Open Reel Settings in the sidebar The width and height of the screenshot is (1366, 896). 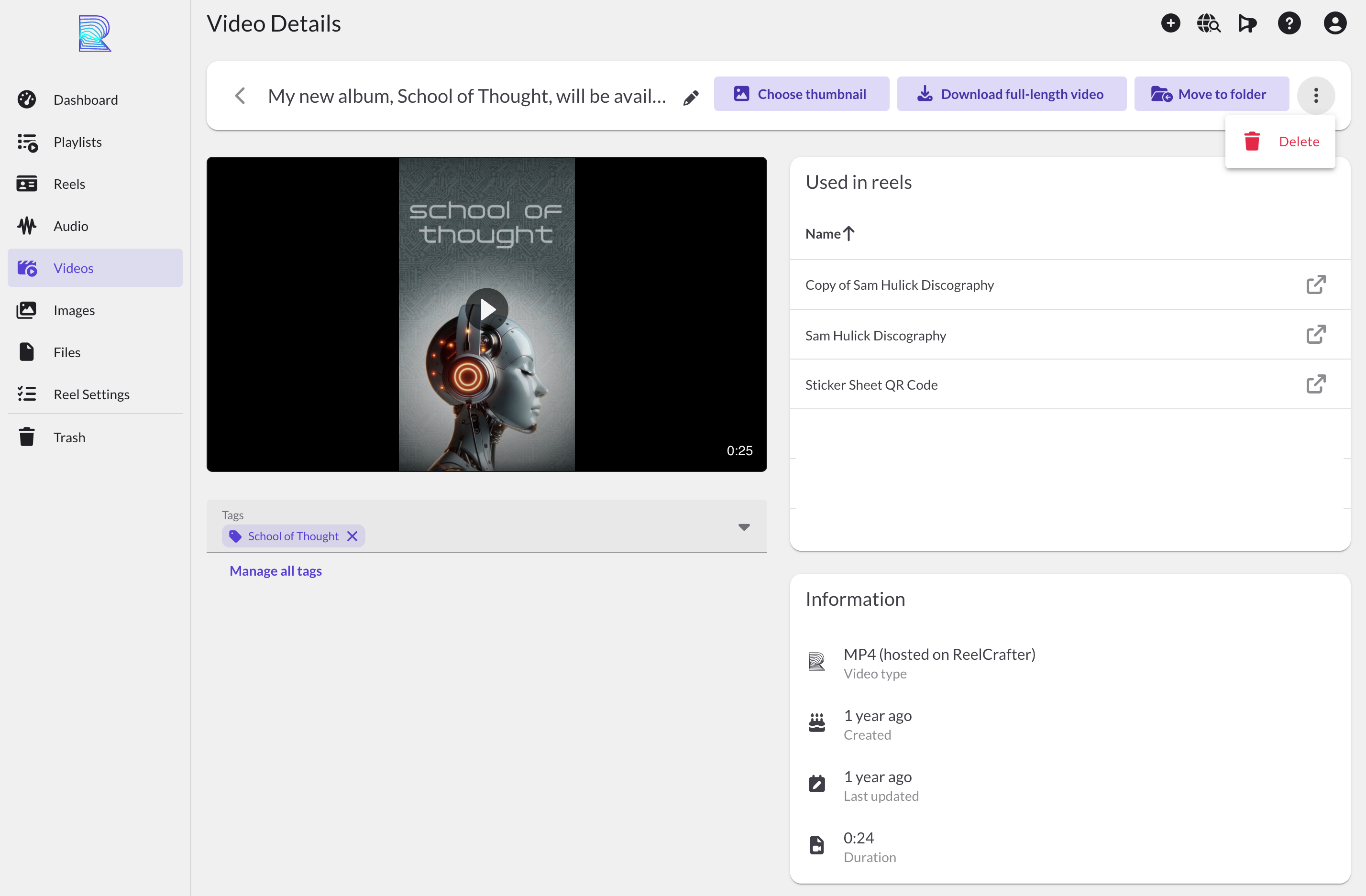pyautogui.click(x=91, y=394)
